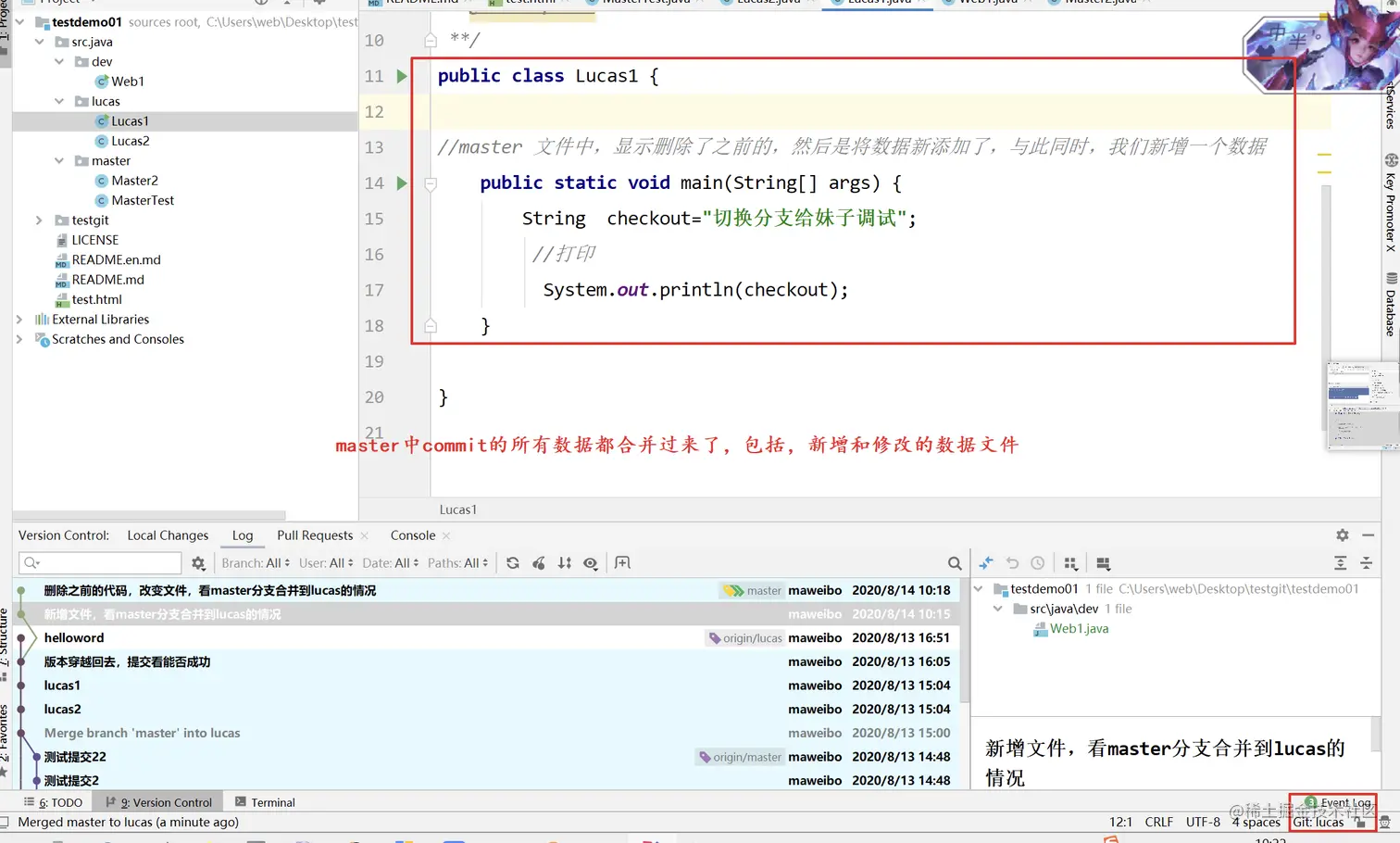Click the project tree horizontal scrollbar

point(149,515)
